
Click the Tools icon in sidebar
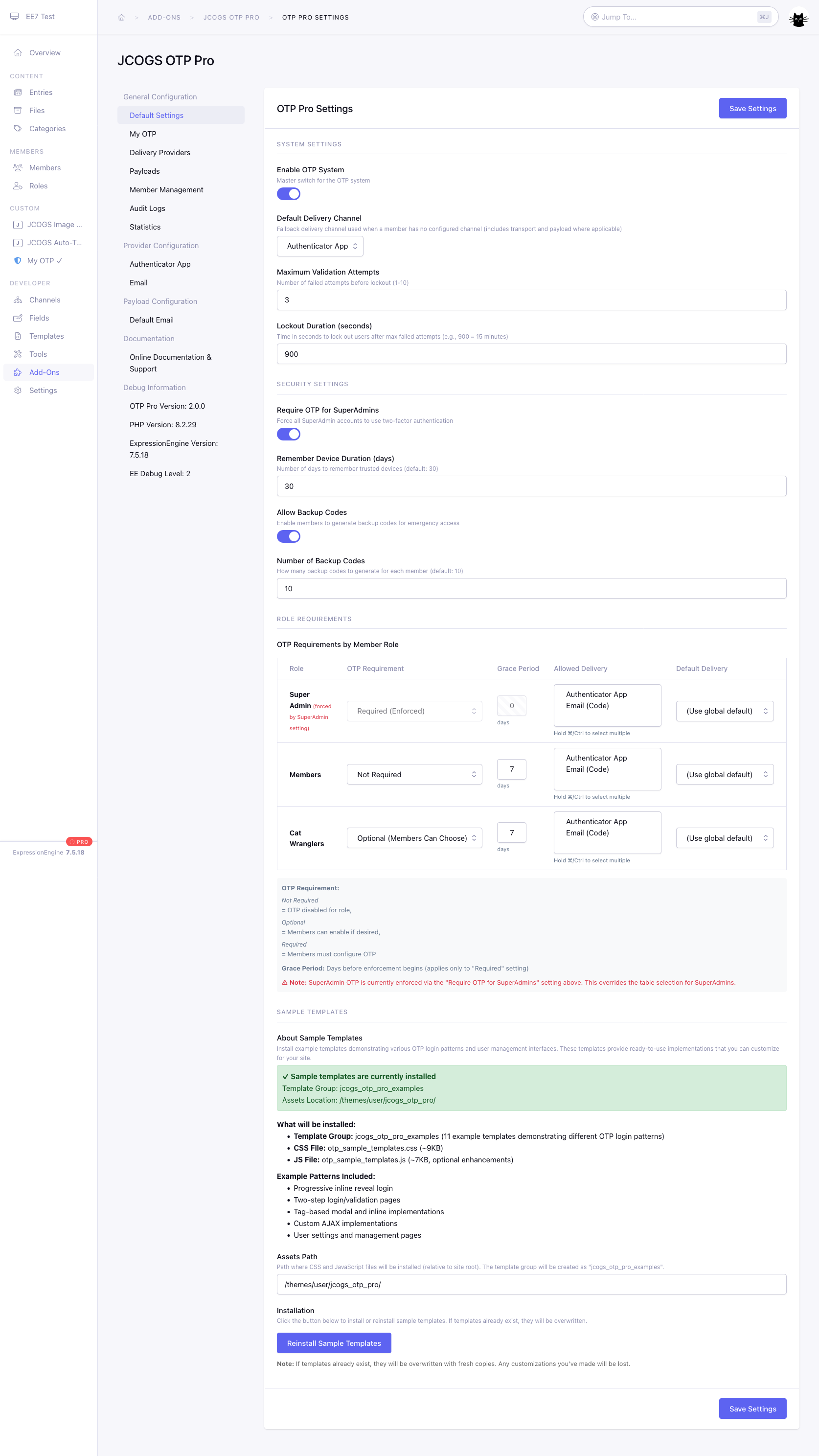pyautogui.click(x=18, y=354)
